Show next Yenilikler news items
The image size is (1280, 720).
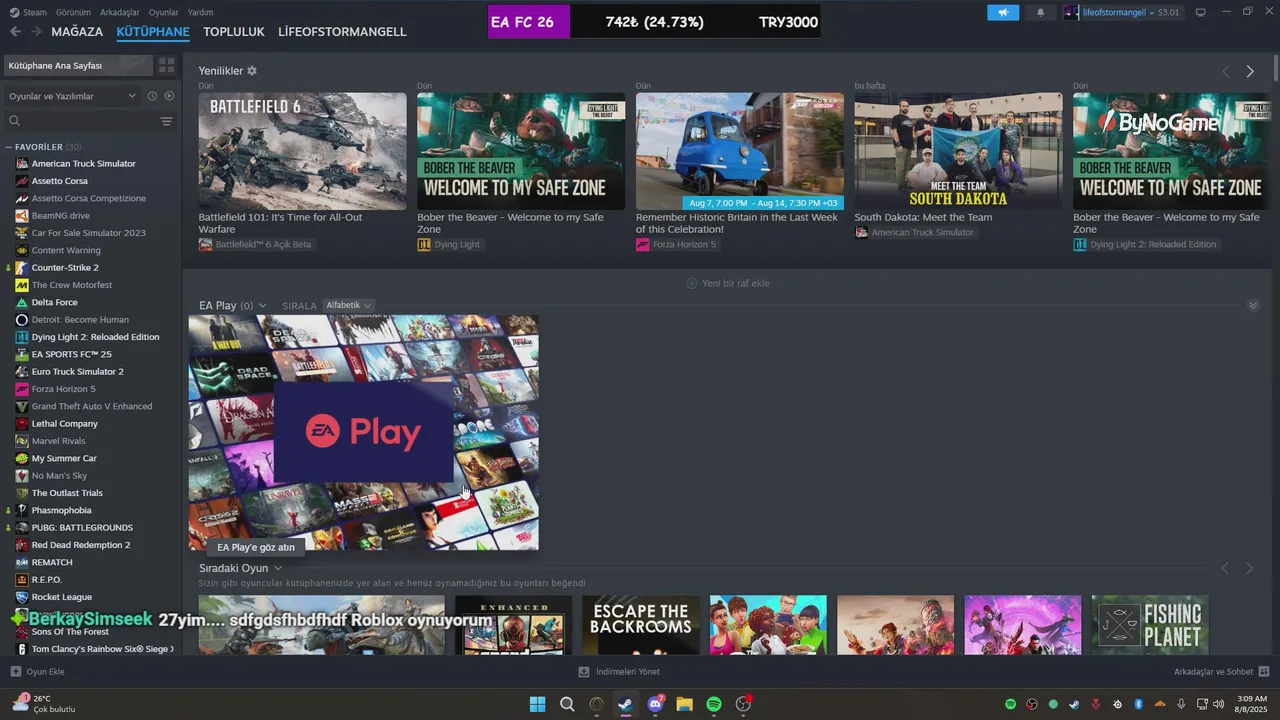tap(1250, 71)
